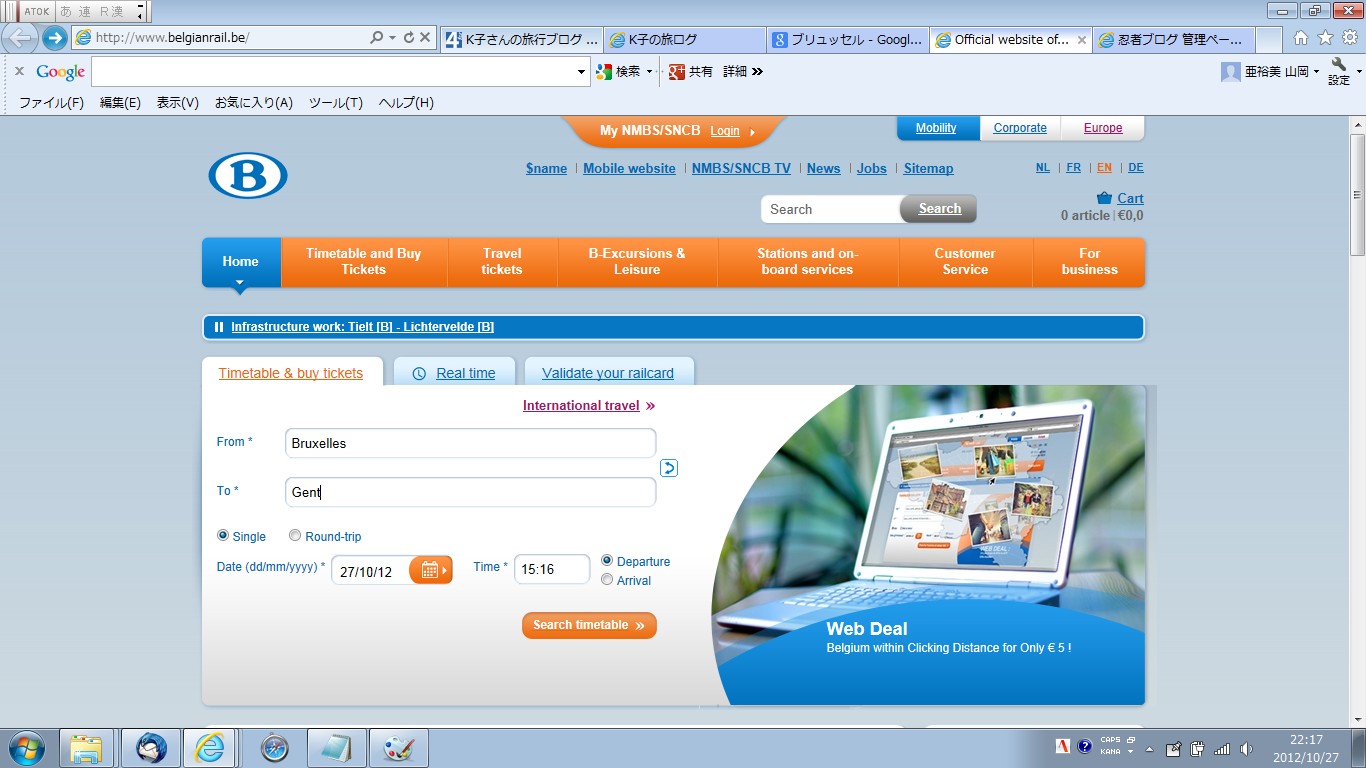Select the Departure radio button
This screenshot has height=768, width=1366.
pyautogui.click(x=607, y=561)
